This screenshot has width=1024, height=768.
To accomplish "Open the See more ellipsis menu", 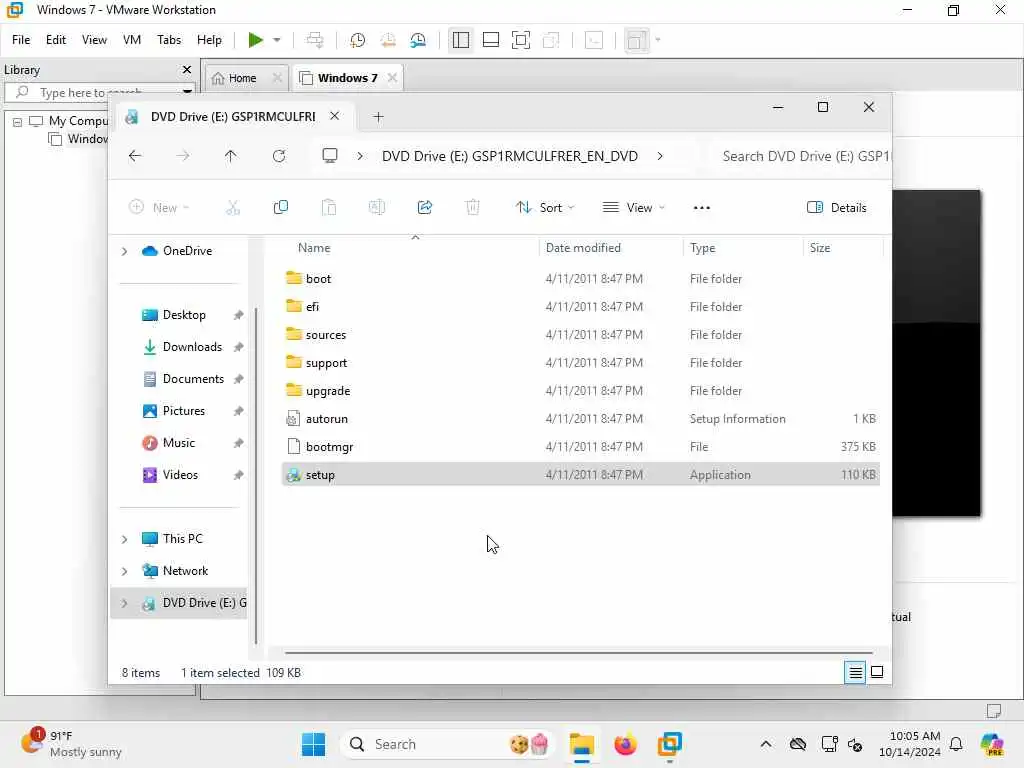I will (701, 208).
